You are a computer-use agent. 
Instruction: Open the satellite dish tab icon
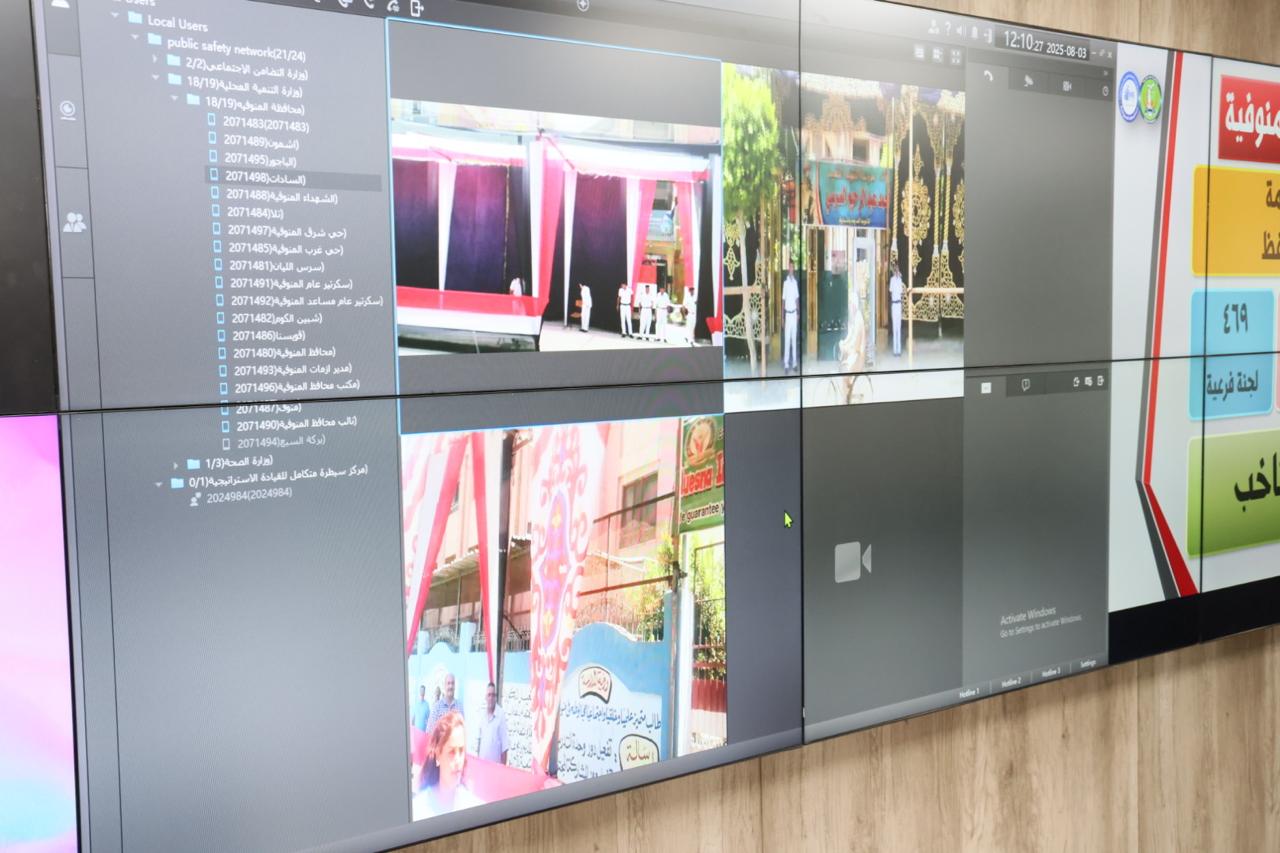point(1028,81)
